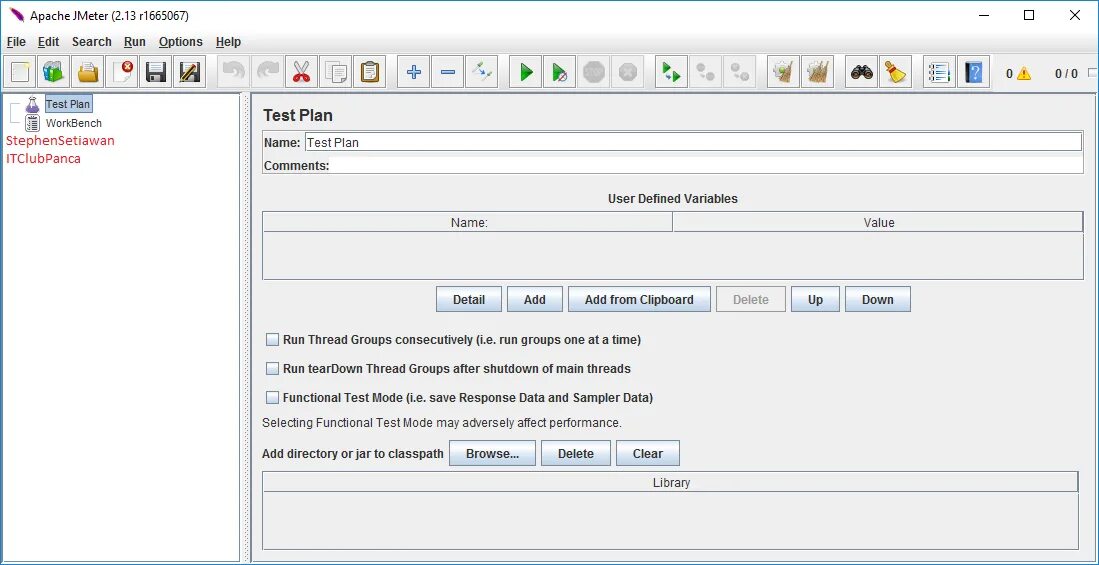Click Start no pauses icon
Screen dimensions: 1099x565
click(x=559, y=72)
